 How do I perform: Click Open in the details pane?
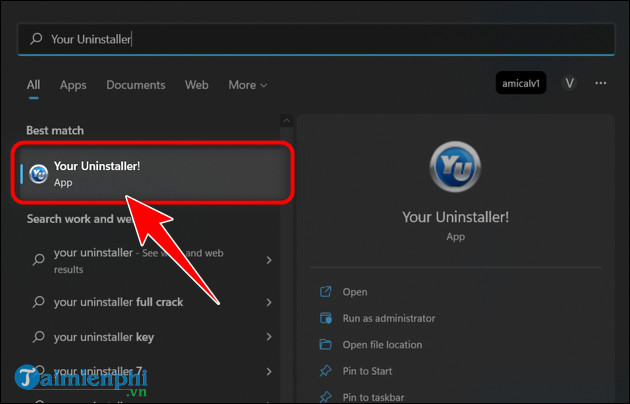click(355, 292)
